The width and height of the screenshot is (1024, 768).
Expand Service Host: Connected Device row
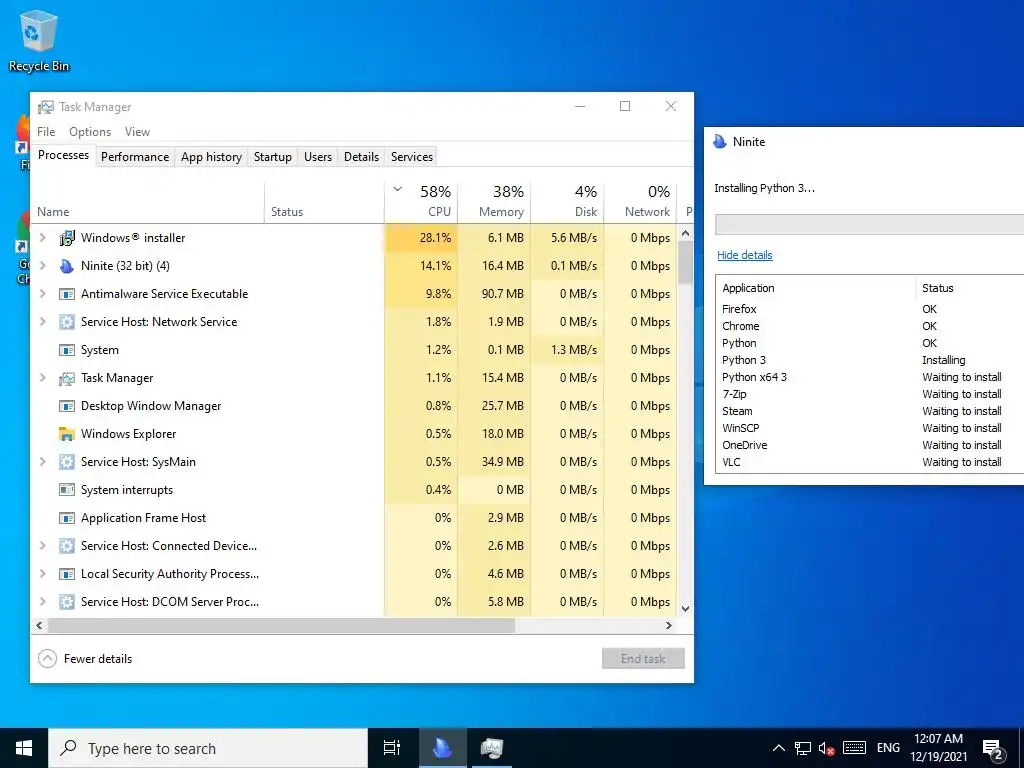point(43,546)
